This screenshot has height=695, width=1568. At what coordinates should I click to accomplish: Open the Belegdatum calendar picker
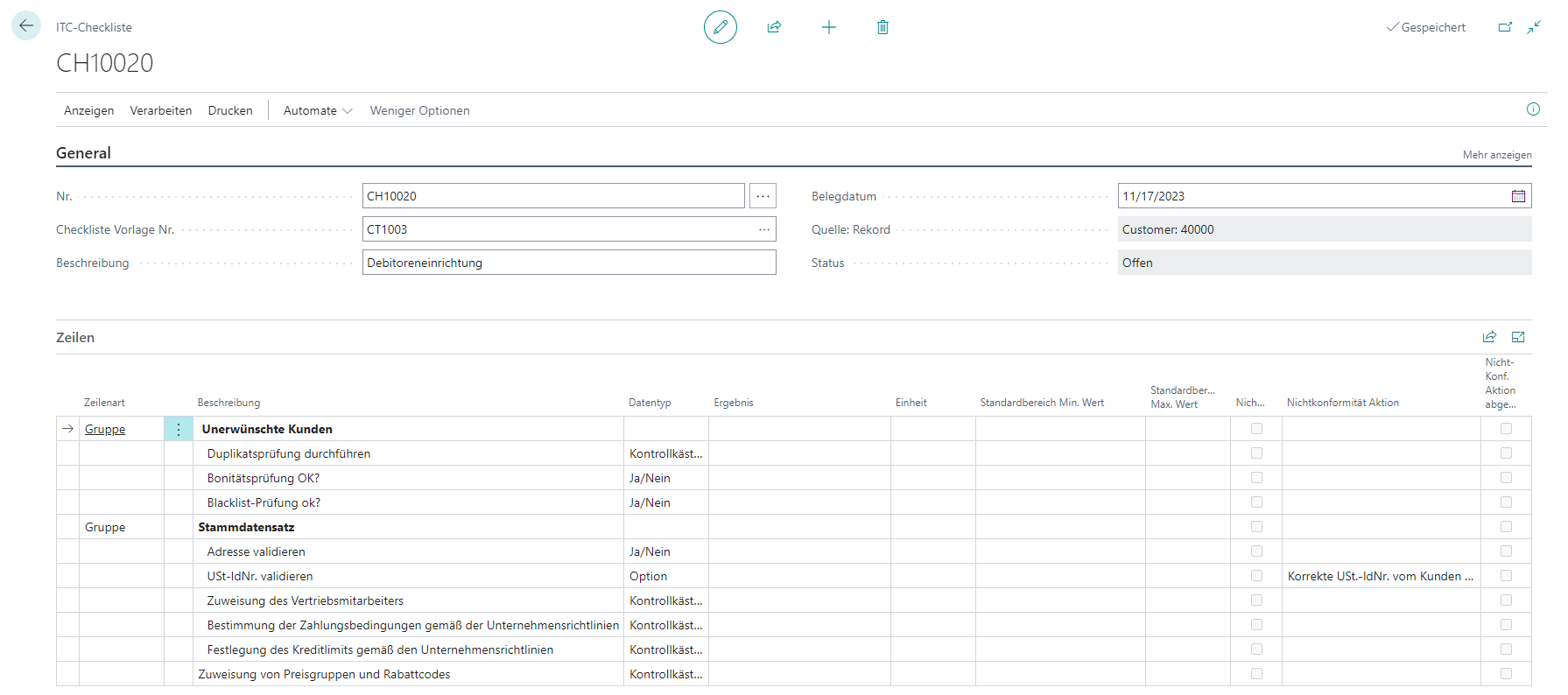(1518, 196)
